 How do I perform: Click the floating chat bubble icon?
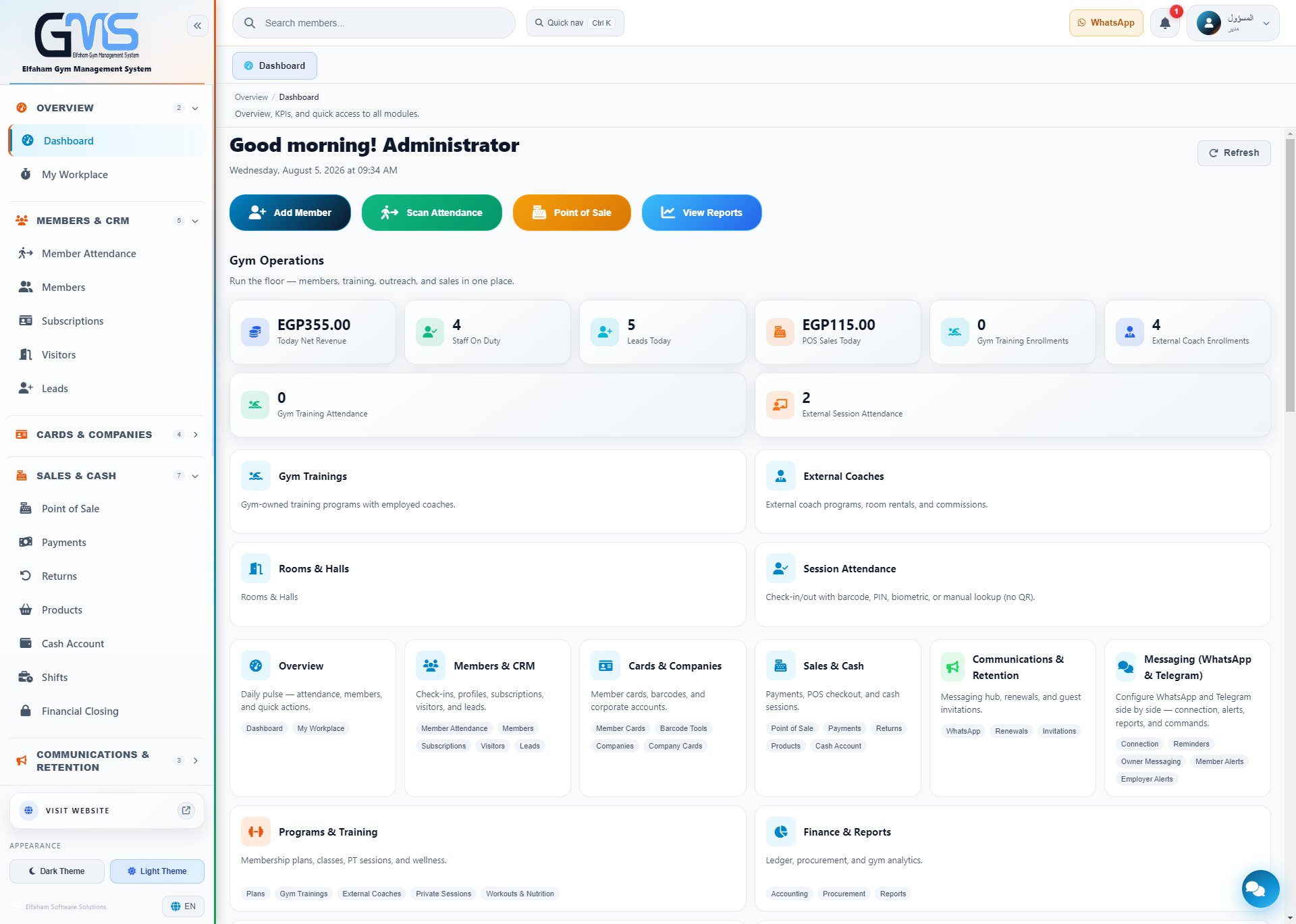coord(1260,889)
